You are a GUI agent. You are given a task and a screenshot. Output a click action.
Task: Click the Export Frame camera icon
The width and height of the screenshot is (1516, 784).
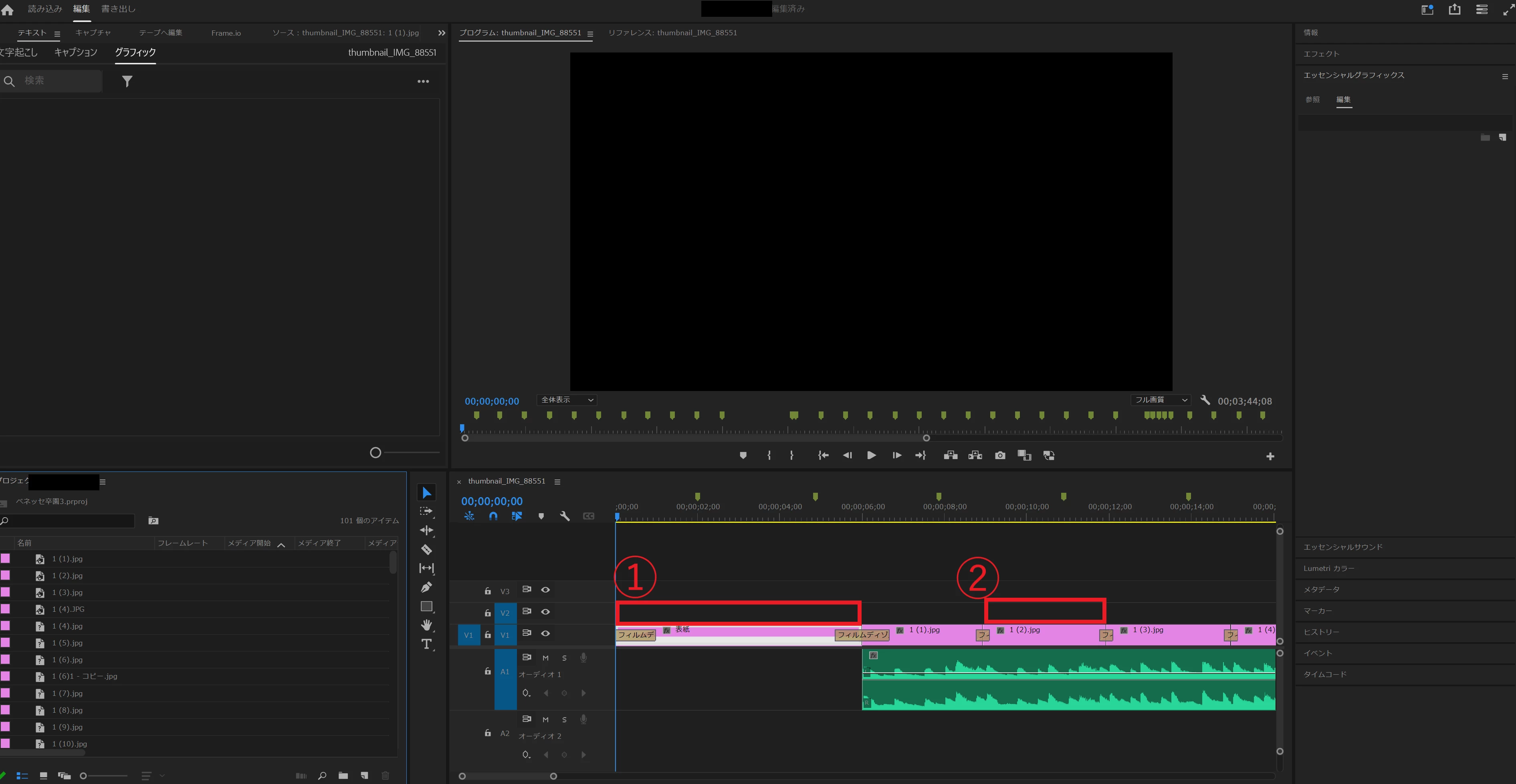tap(1000, 455)
